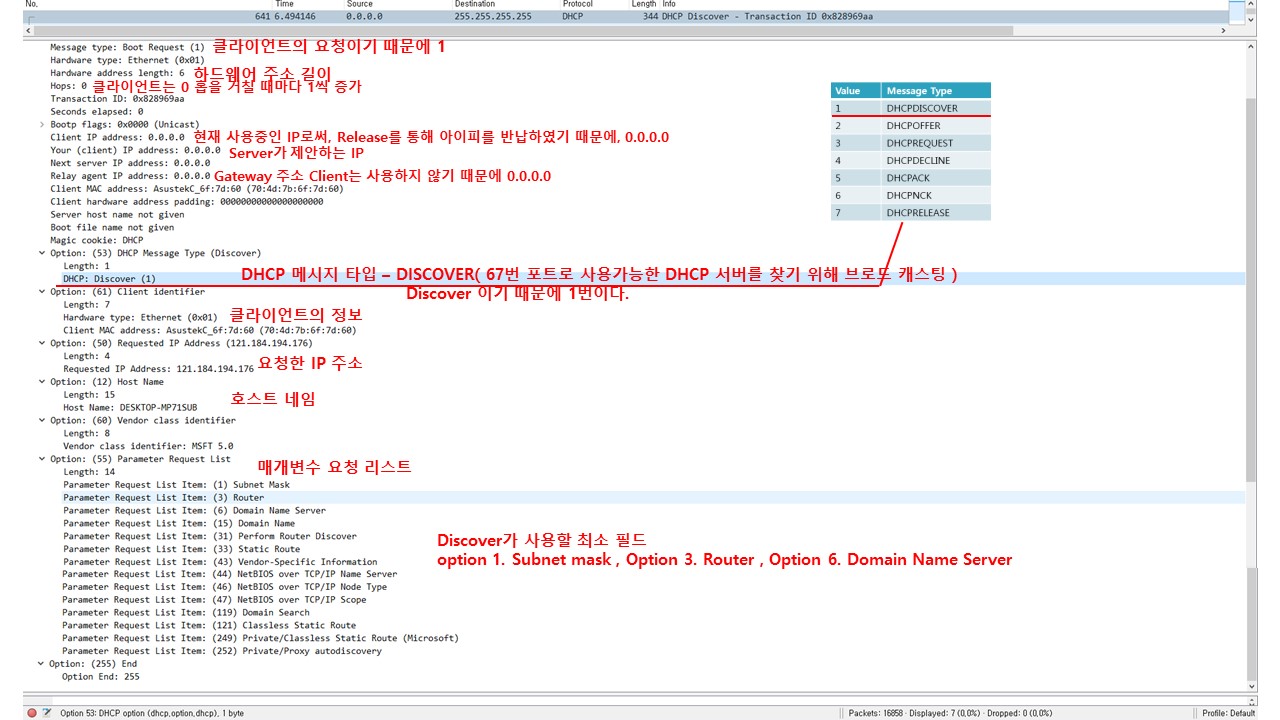Select list item (43) Vendor-Specific Information
Screen dimensions: 1280x720
coord(220,563)
